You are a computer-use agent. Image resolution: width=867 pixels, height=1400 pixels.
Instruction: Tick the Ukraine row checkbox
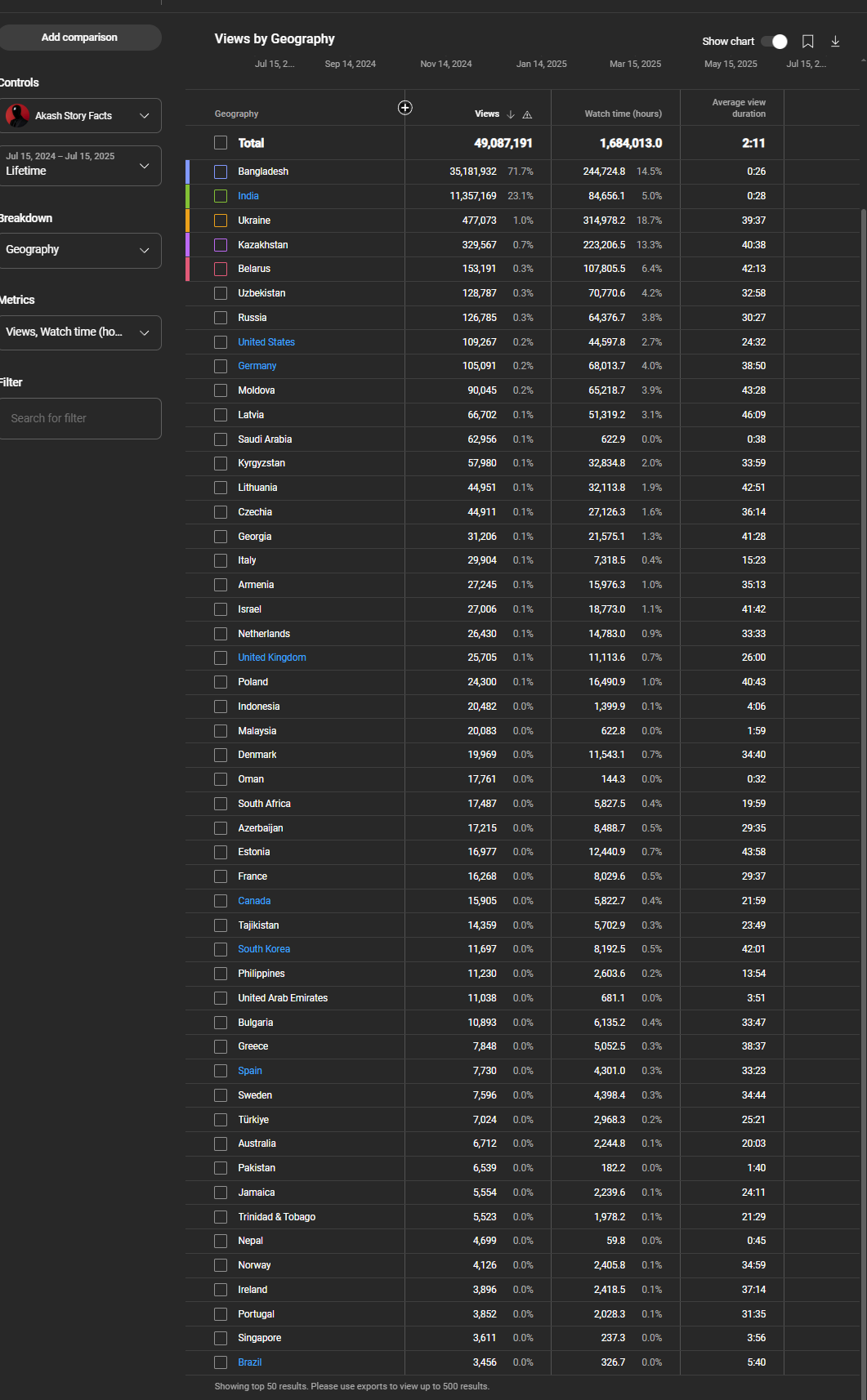(x=221, y=221)
